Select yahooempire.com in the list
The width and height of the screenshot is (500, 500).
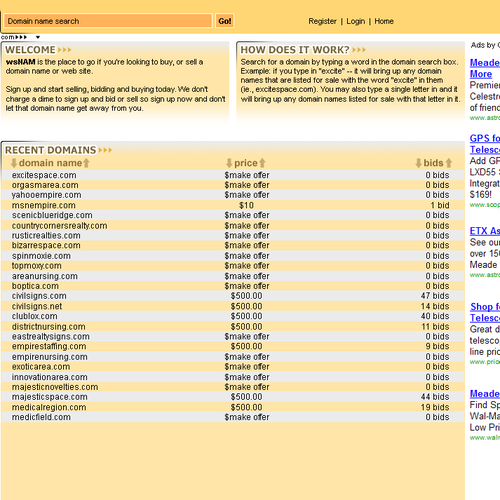[46, 195]
